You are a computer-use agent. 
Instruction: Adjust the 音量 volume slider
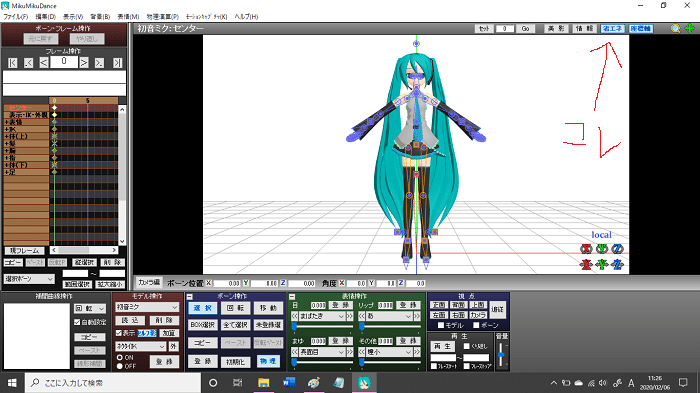[501, 355]
